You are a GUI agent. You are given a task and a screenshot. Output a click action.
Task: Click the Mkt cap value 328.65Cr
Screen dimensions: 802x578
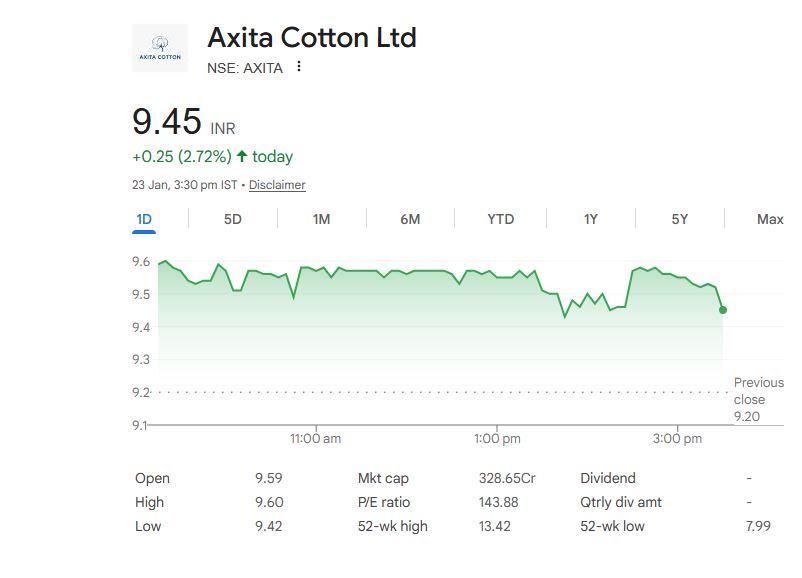tap(507, 478)
